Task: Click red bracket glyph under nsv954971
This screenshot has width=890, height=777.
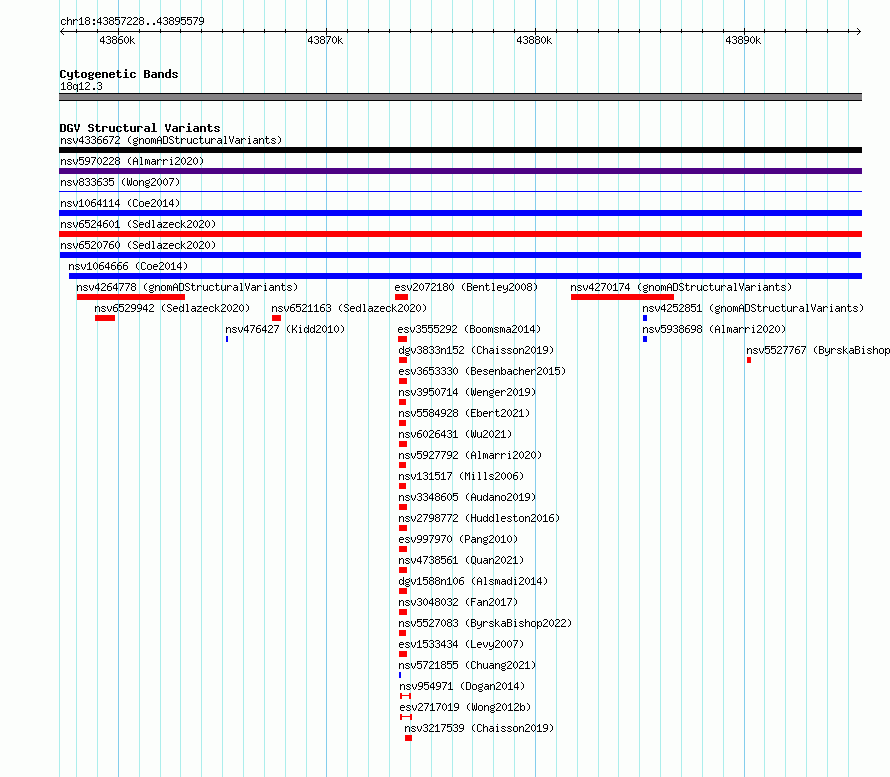Action: click(x=405, y=696)
